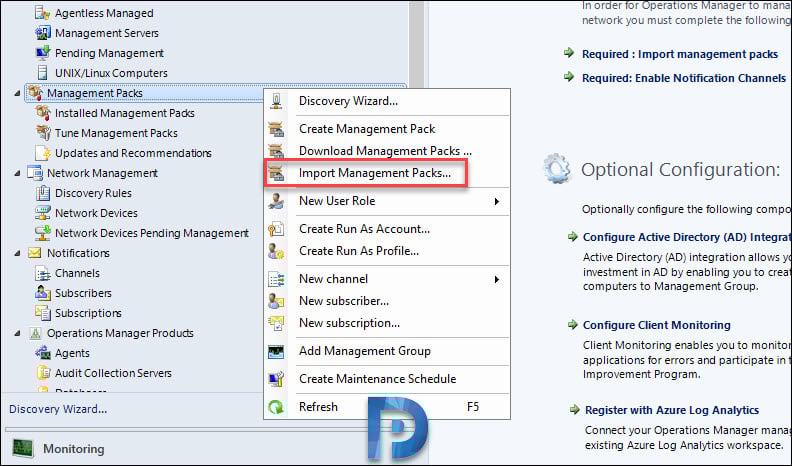Click the UNIX/Linux Computers icon

point(43,73)
